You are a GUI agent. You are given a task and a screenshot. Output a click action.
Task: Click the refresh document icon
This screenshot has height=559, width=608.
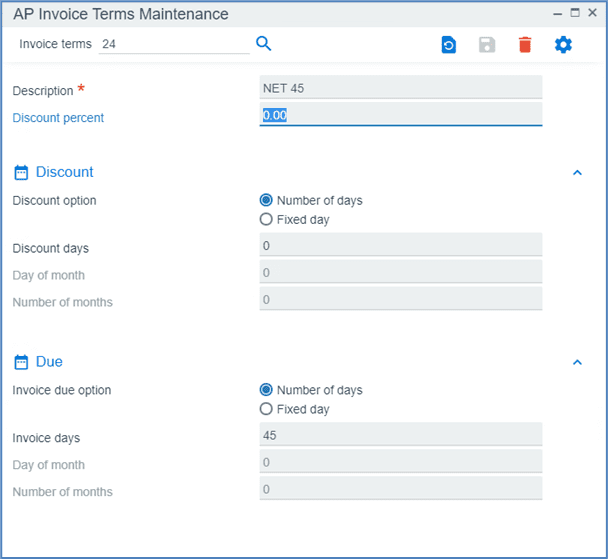coord(449,45)
